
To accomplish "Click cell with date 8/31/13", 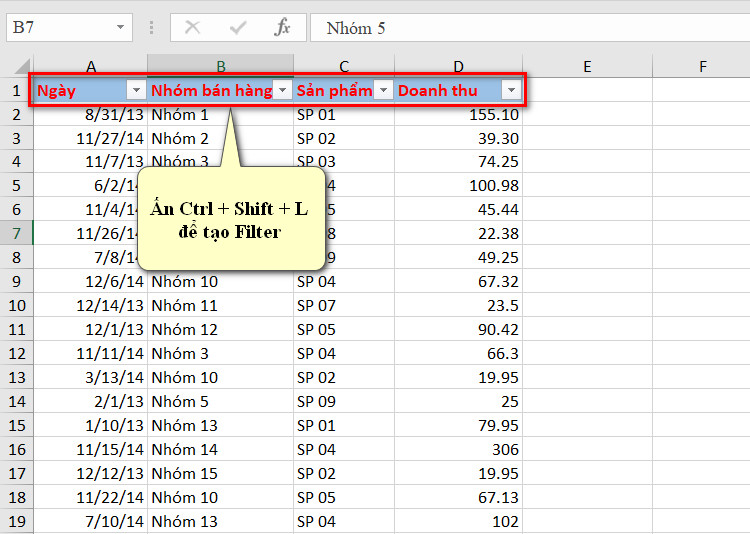I will pos(90,114).
